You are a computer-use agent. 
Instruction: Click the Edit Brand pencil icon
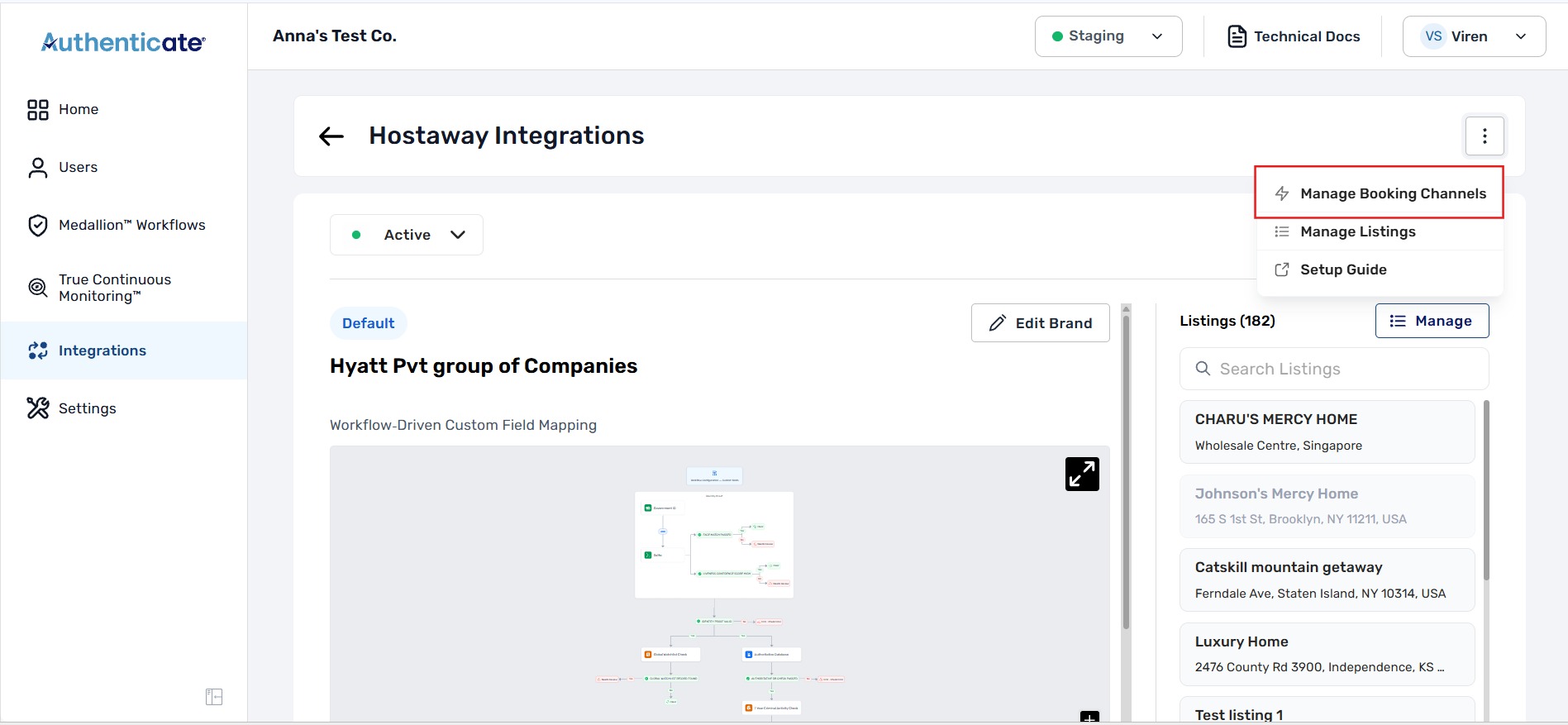point(998,323)
